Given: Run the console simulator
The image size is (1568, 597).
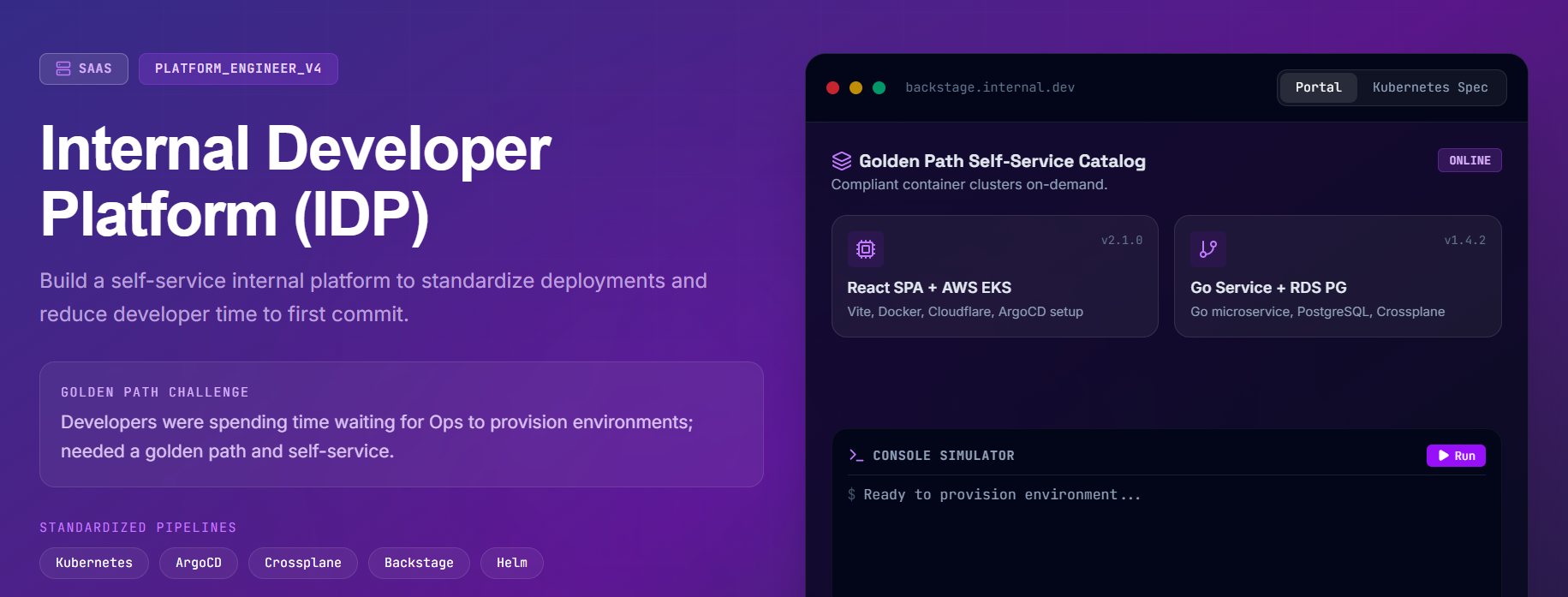Looking at the screenshot, I should click(1456, 456).
